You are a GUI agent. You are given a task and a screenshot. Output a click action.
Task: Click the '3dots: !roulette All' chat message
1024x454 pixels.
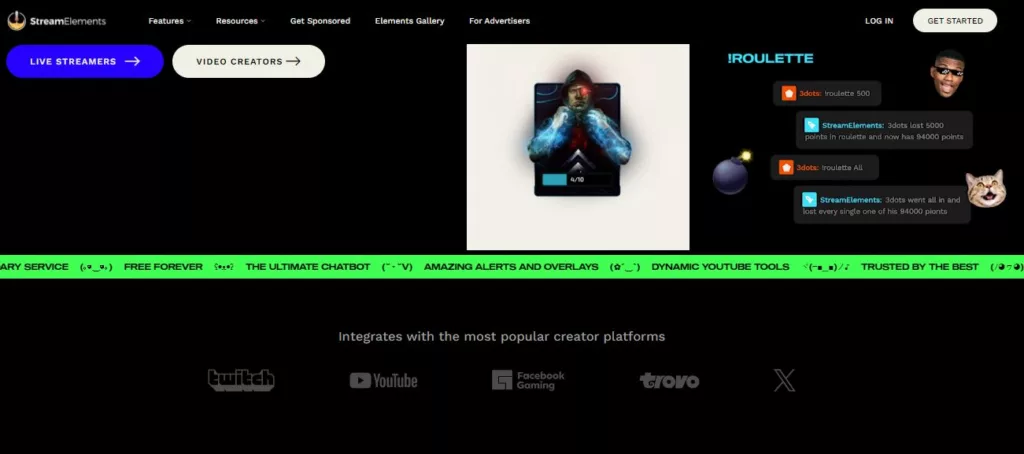click(824, 168)
